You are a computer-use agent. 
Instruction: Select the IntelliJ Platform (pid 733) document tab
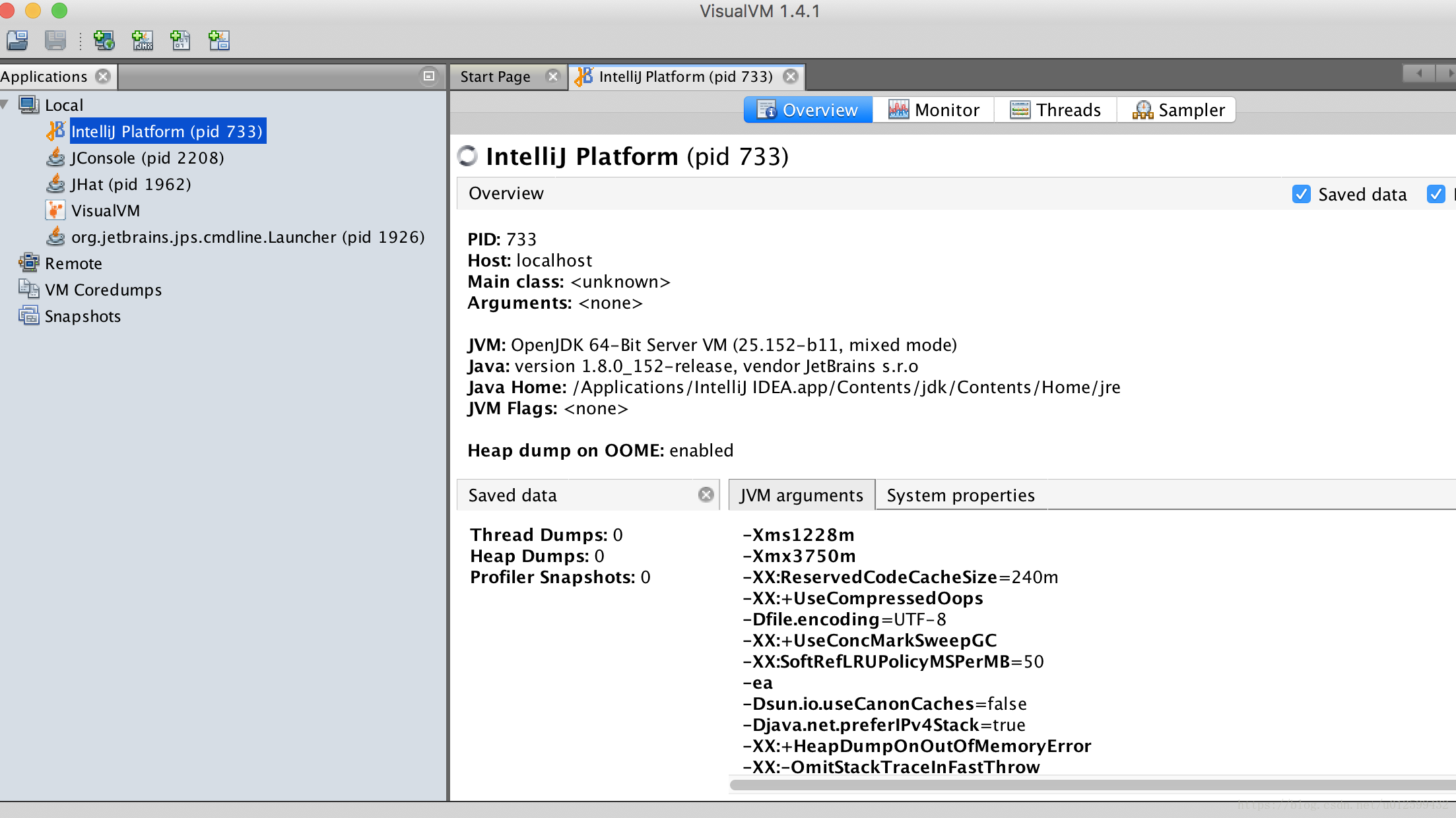tap(685, 77)
